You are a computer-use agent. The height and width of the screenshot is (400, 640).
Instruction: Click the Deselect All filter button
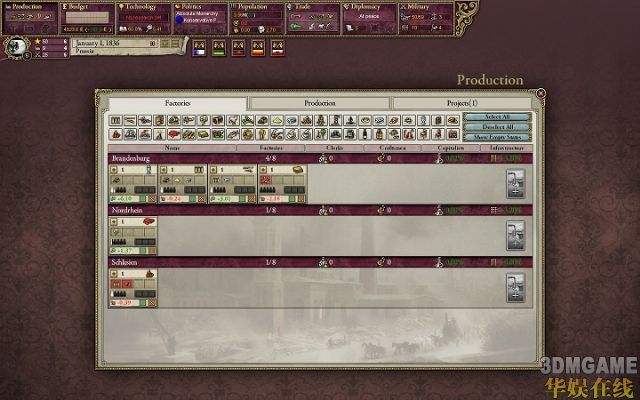click(497, 127)
